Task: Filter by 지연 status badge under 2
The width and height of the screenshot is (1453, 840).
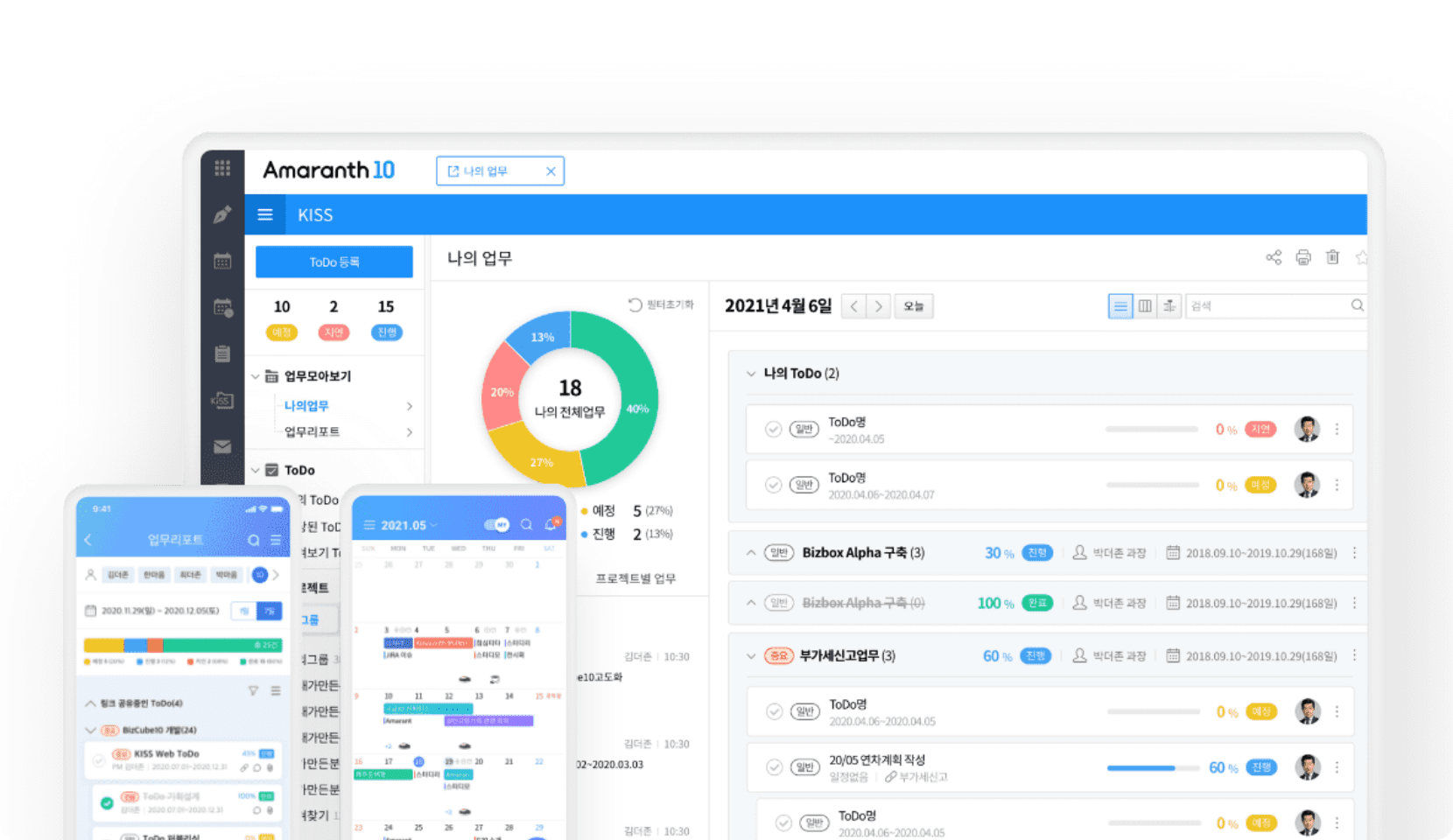Action: pyautogui.click(x=333, y=332)
